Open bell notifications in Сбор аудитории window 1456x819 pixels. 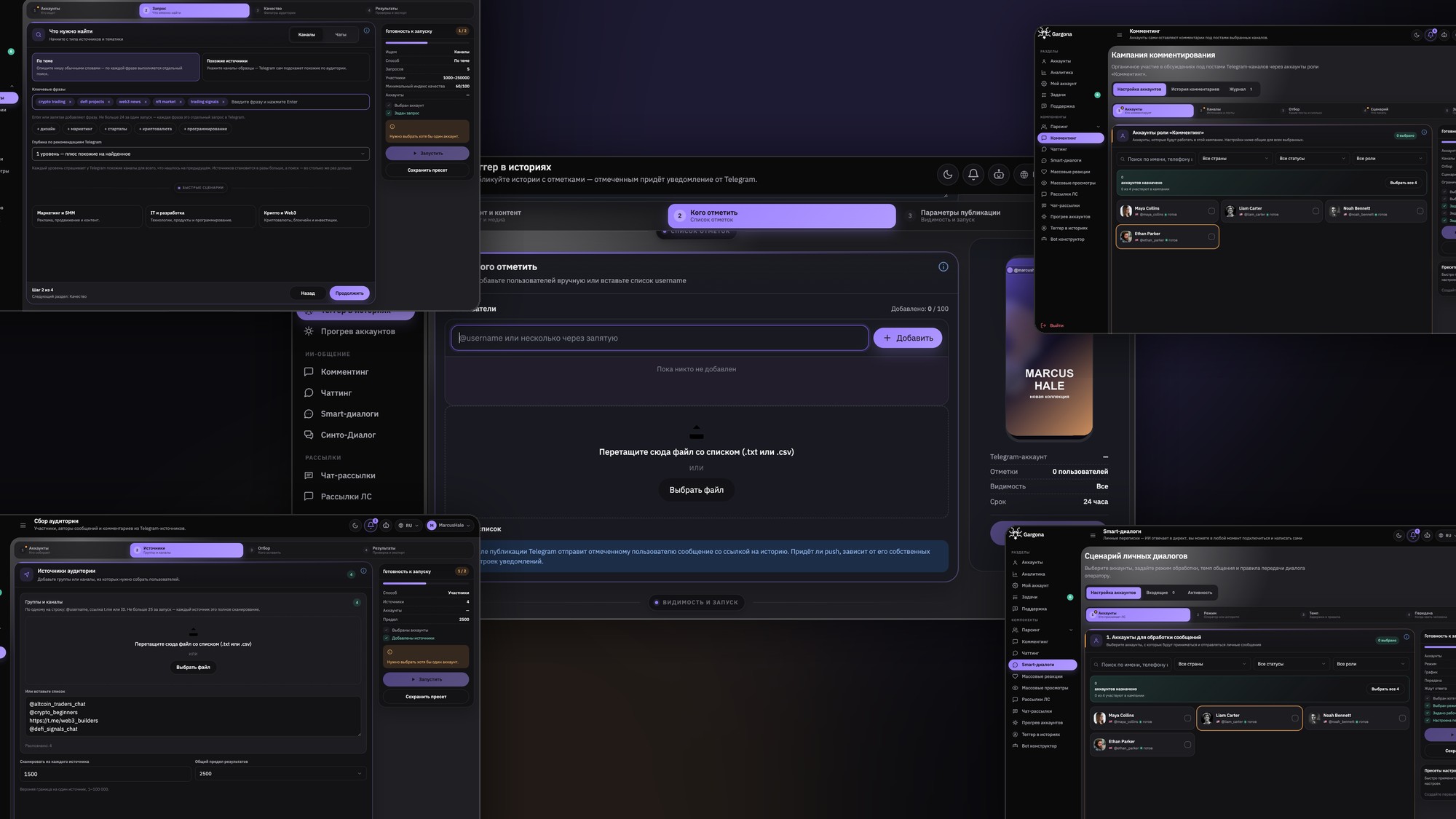(371, 526)
